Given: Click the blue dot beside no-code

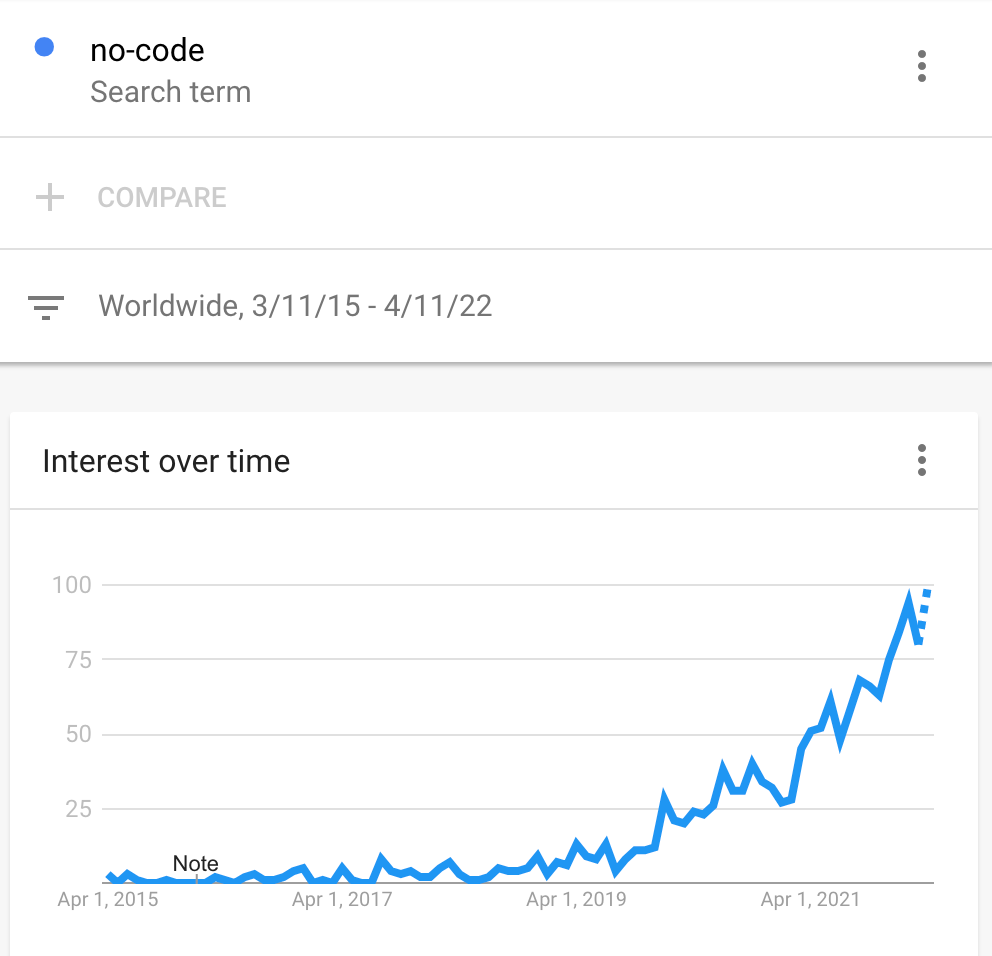Looking at the screenshot, I should (44, 47).
